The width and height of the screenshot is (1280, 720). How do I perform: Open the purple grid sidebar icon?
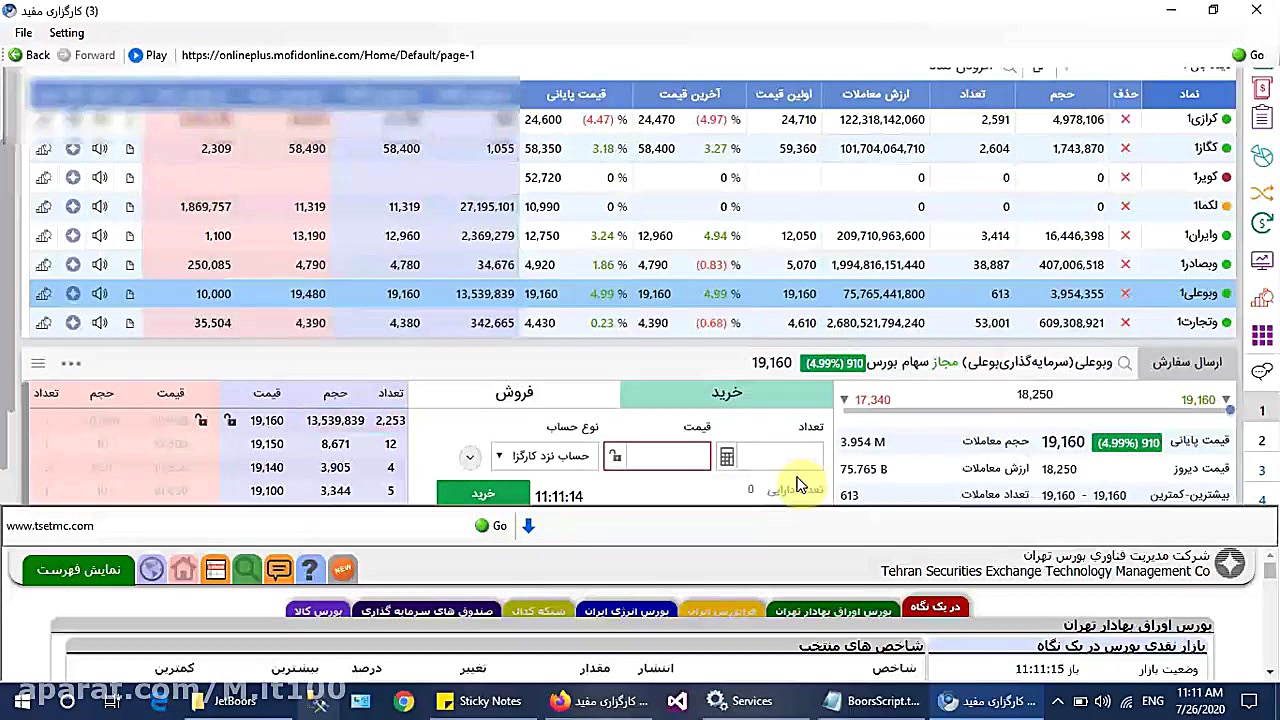pyautogui.click(x=1262, y=335)
